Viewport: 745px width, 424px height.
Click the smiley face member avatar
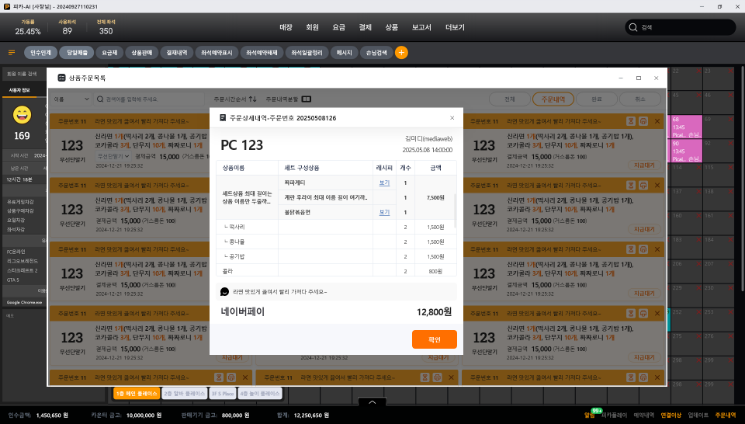(21, 115)
